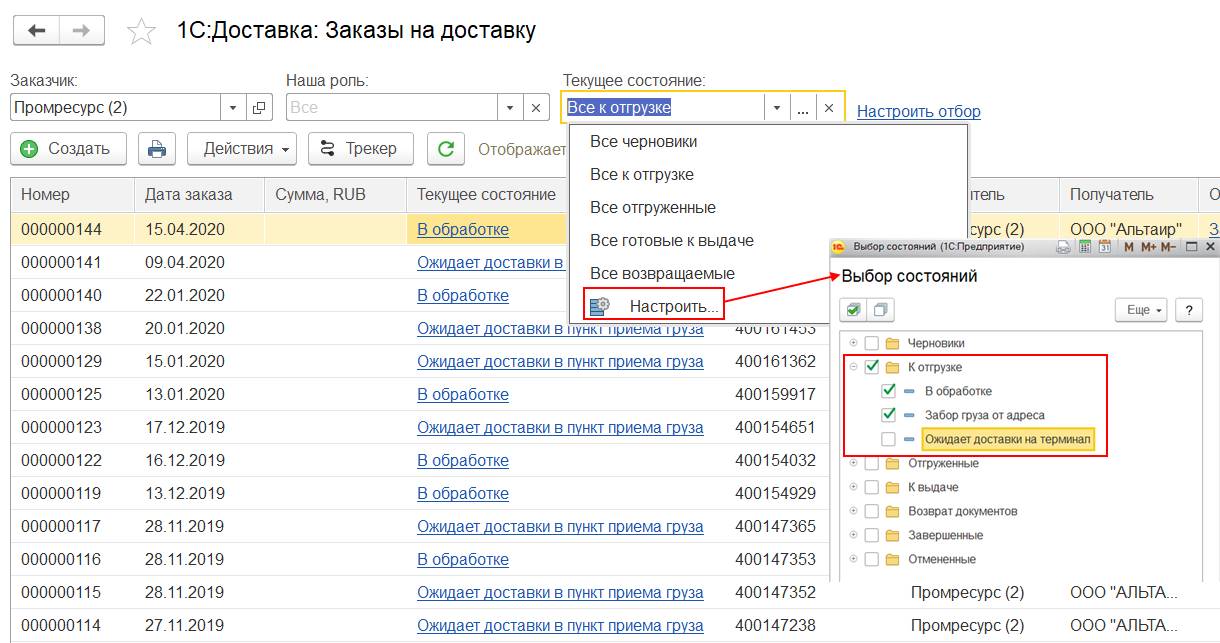Refresh the orders list
This screenshot has width=1220, height=643.
point(446,149)
